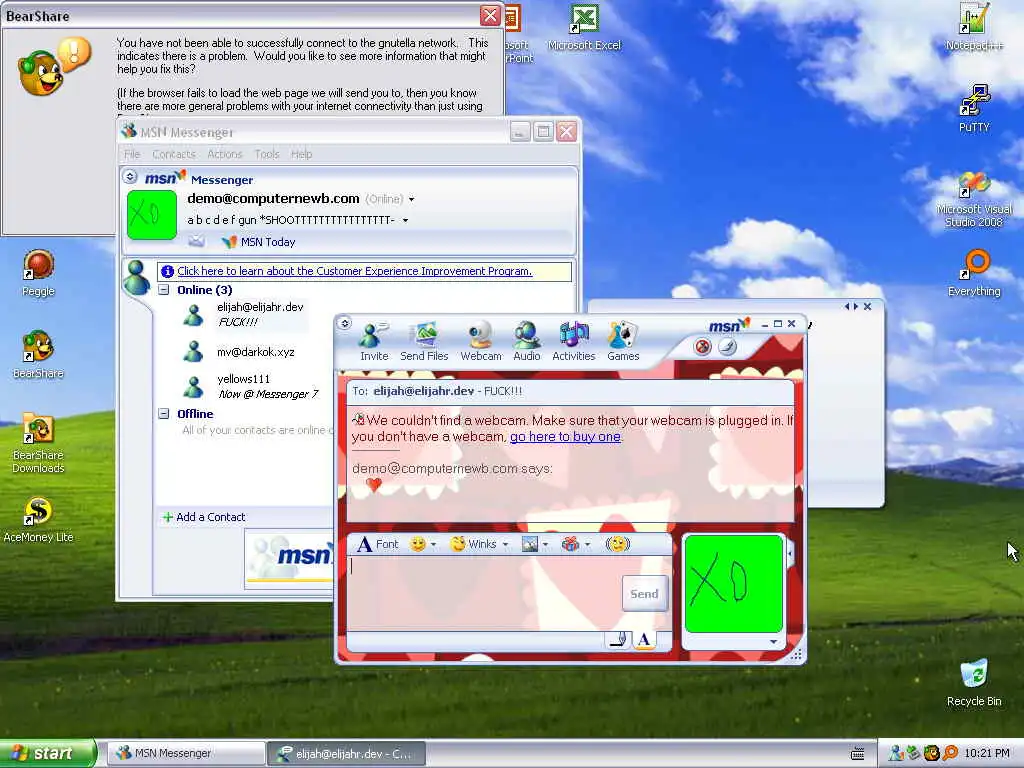
Task: Open PuTTY desktop shortcut
Action: tap(974, 109)
